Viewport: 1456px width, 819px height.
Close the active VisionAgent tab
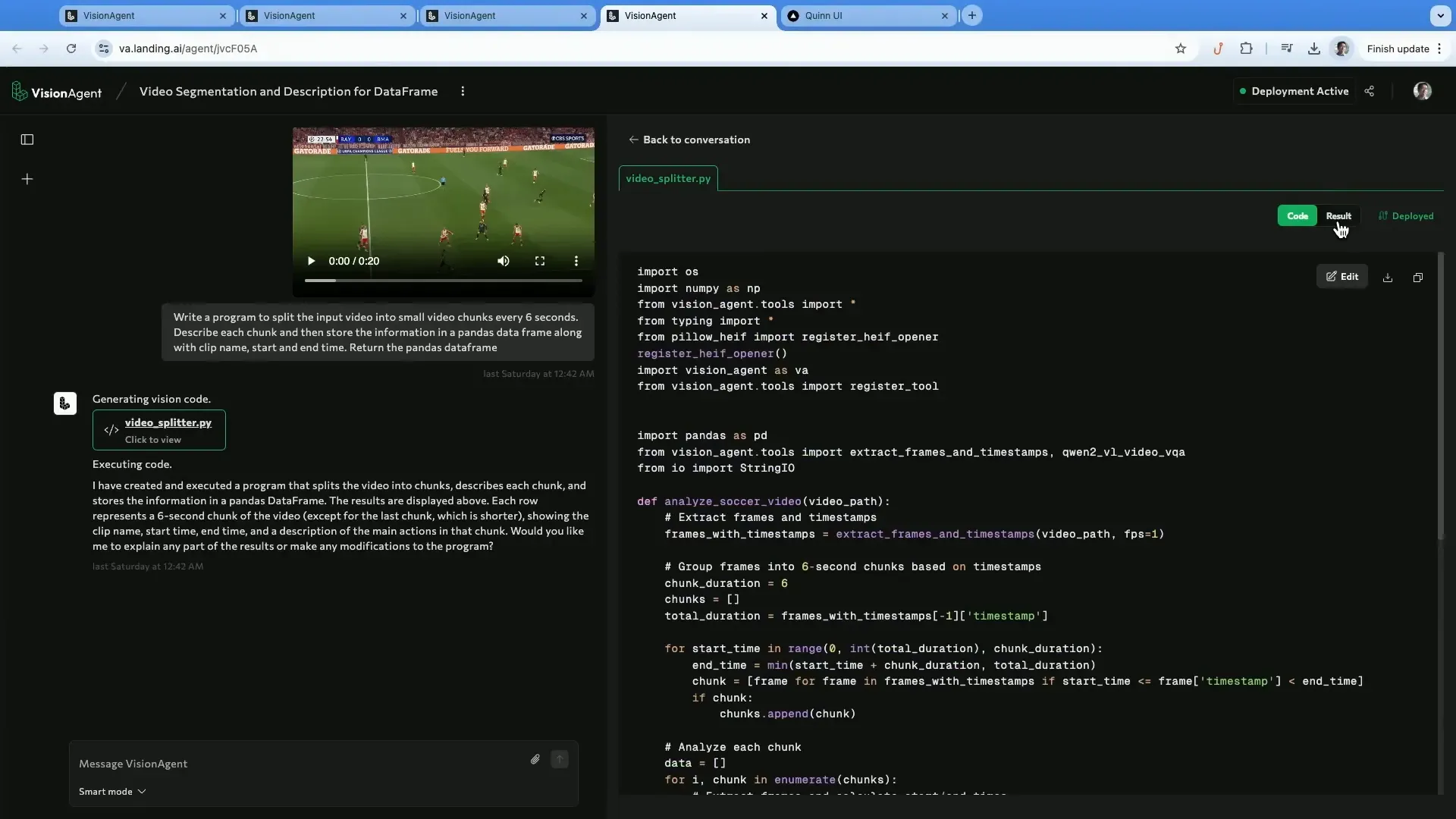click(x=764, y=15)
